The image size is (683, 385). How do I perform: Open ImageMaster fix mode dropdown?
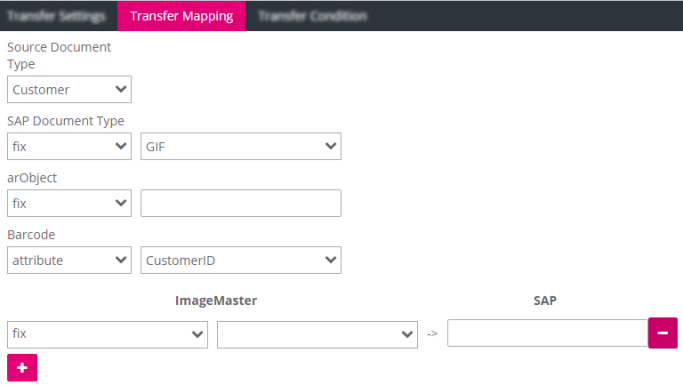107,334
